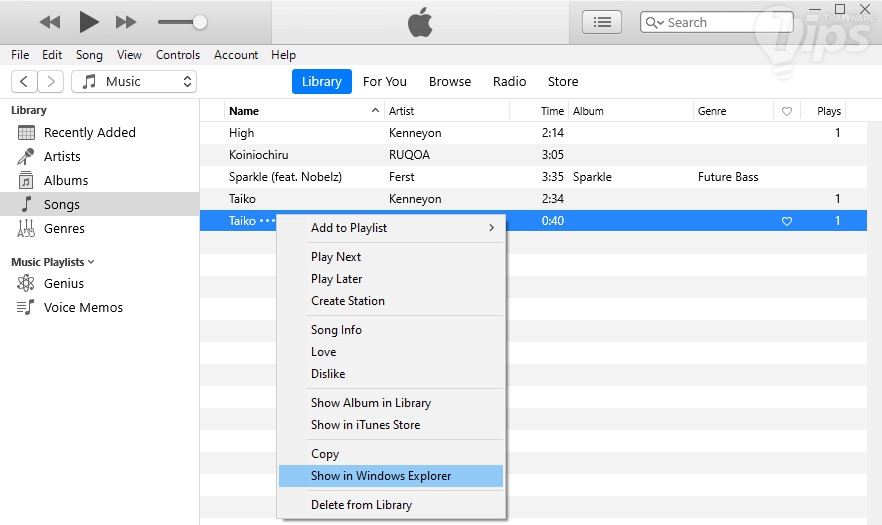The width and height of the screenshot is (882, 525).
Task: Open the Song menu
Action: point(89,55)
